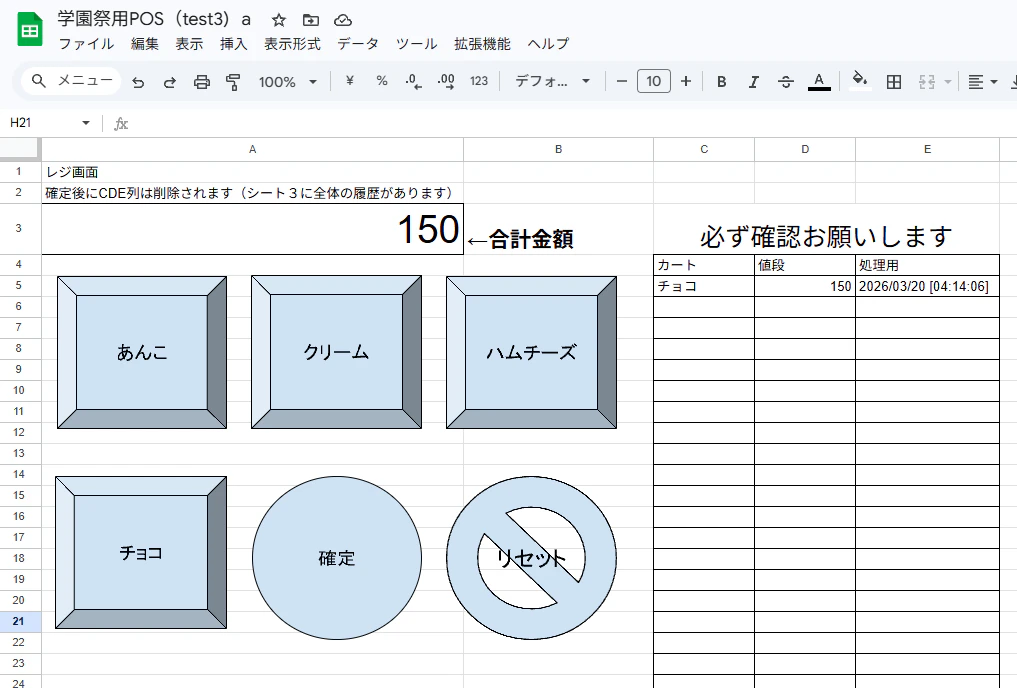Toggle bold formatting
The width and height of the screenshot is (1017, 688).
click(721, 82)
